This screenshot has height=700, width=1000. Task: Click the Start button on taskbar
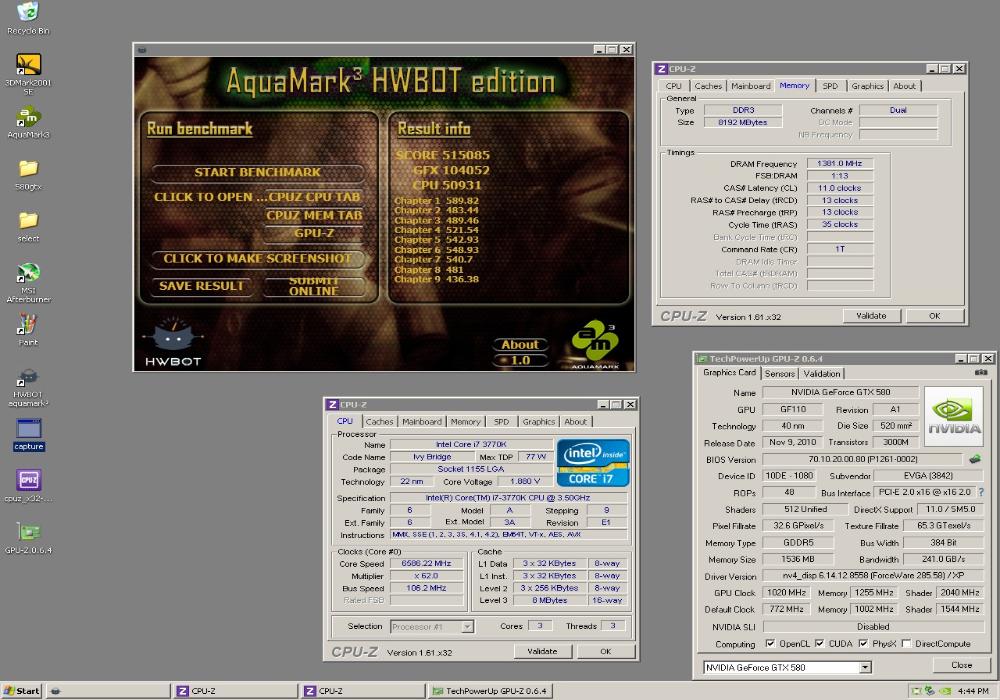coord(21,690)
